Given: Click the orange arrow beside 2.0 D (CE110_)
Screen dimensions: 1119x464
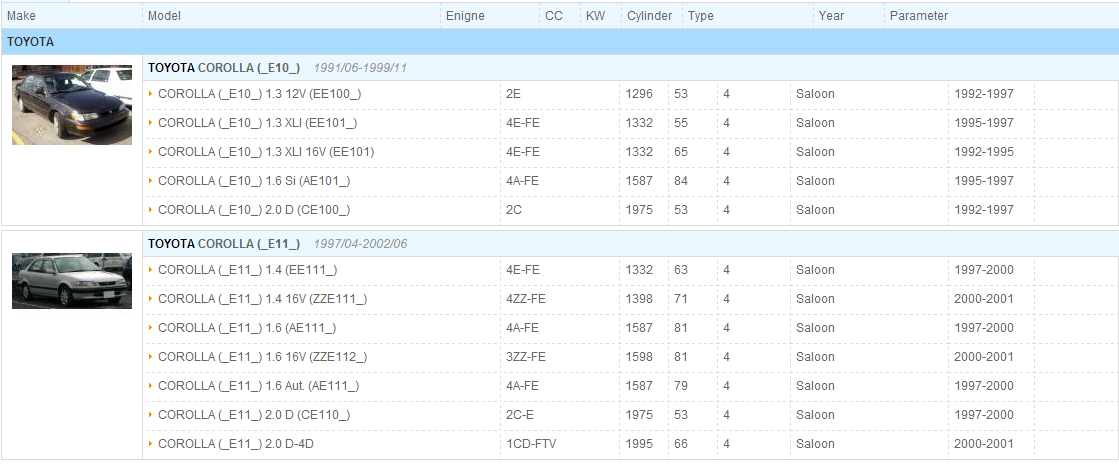Looking at the screenshot, I should (151, 415).
